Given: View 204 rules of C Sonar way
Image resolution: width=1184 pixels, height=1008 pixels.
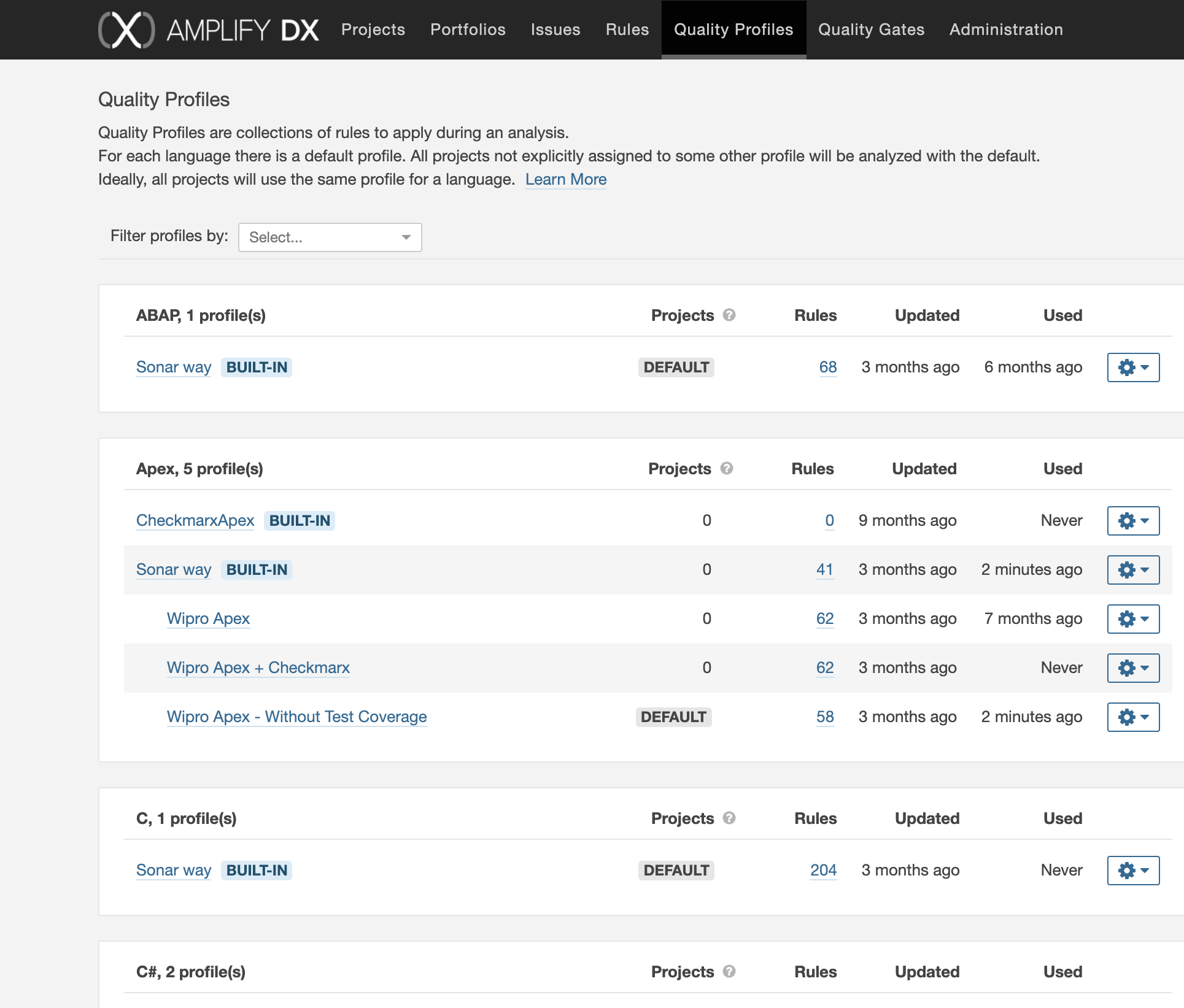Looking at the screenshot, I should tap(824, 870).
